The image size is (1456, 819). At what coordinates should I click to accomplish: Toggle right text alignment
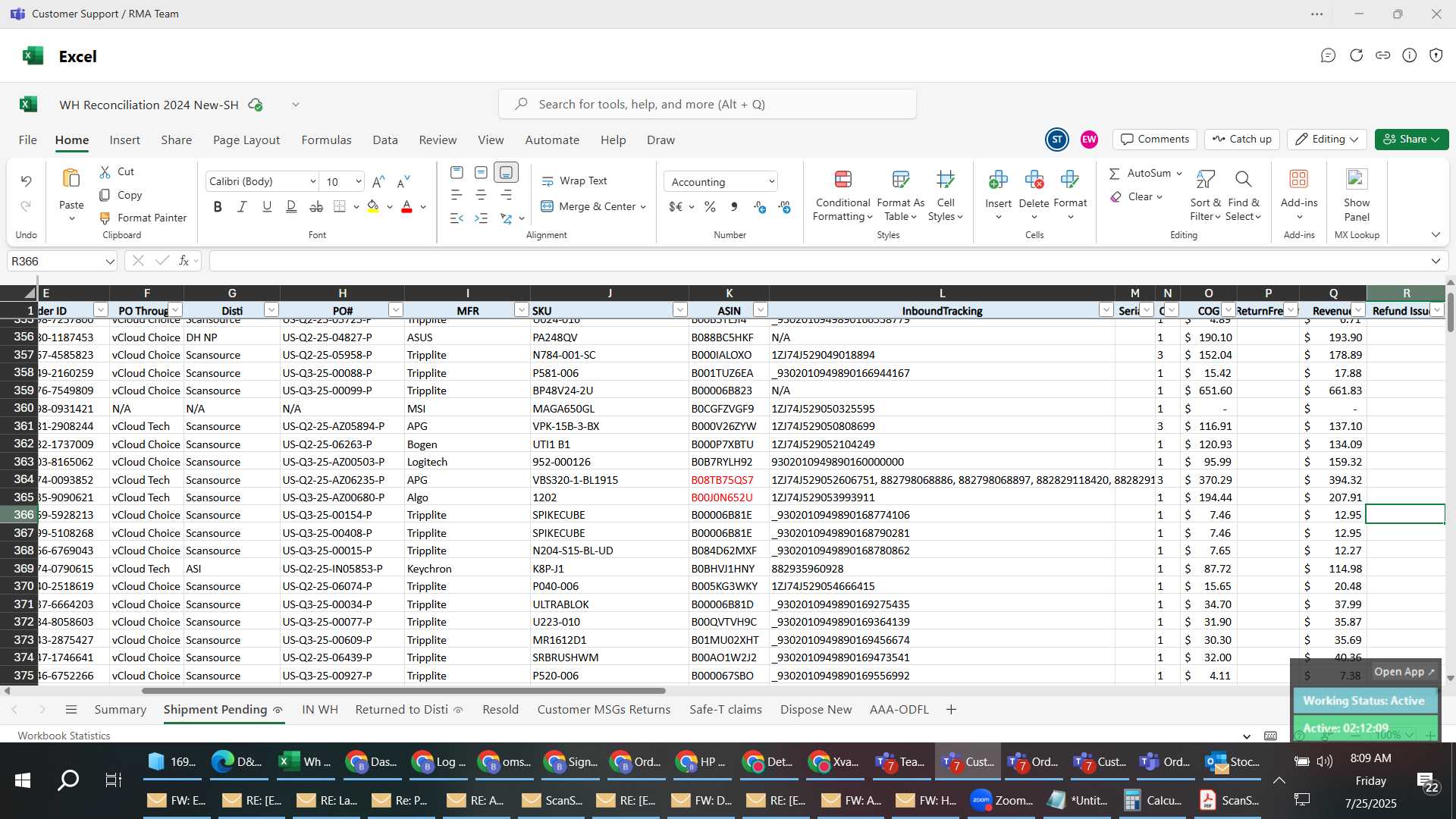click(x=506, y=195)
